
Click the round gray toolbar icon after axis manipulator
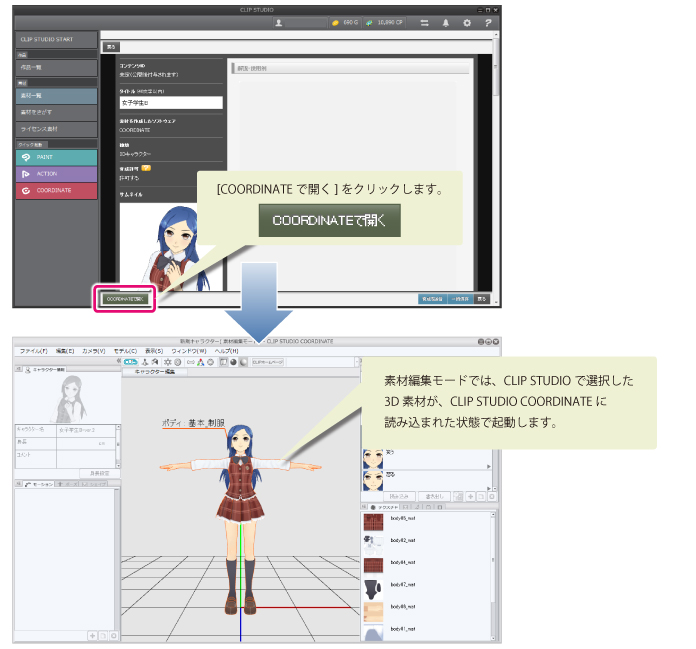211,362
